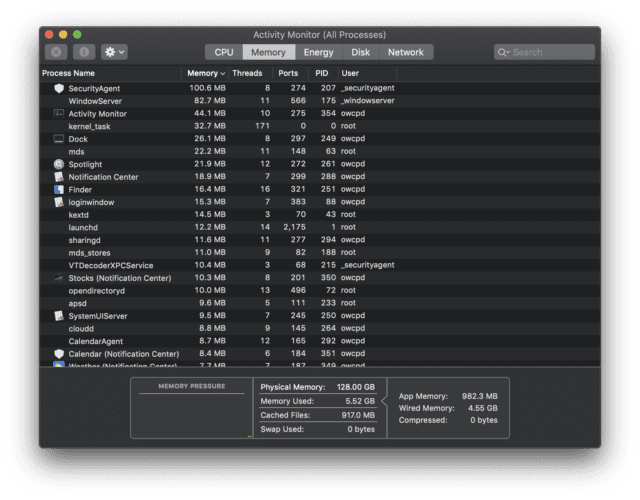This screenshot has height=500, width=640.
Task: Sort processes by Threads column
Action: tap(248, 73)
